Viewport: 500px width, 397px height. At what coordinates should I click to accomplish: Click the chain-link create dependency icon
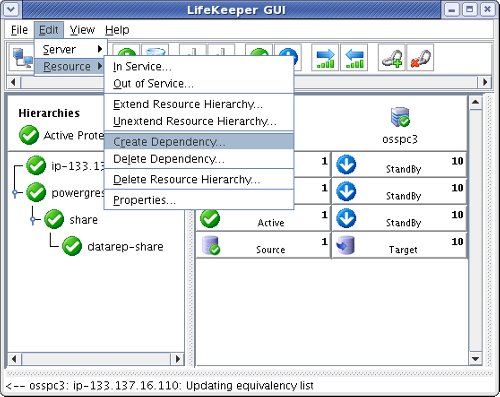392,58
